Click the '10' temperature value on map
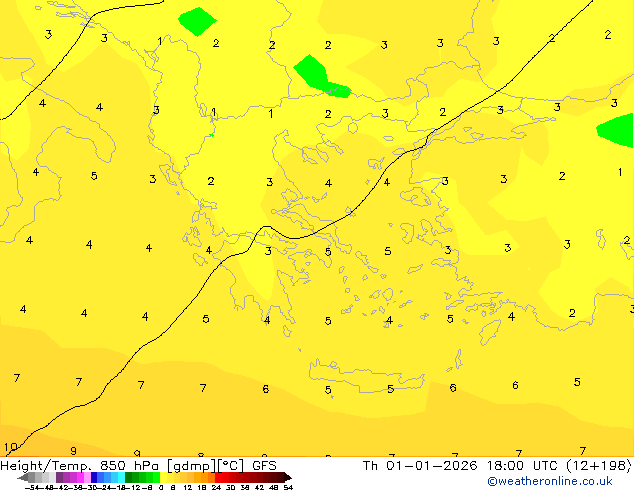The height and width of the screenshot is (490, 634). coord(11,447)
